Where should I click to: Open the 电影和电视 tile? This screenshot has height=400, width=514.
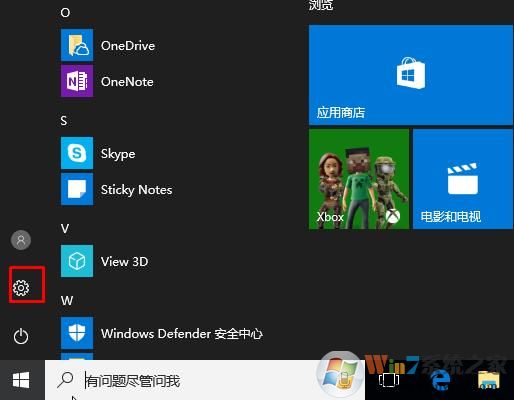pos(463,179)
